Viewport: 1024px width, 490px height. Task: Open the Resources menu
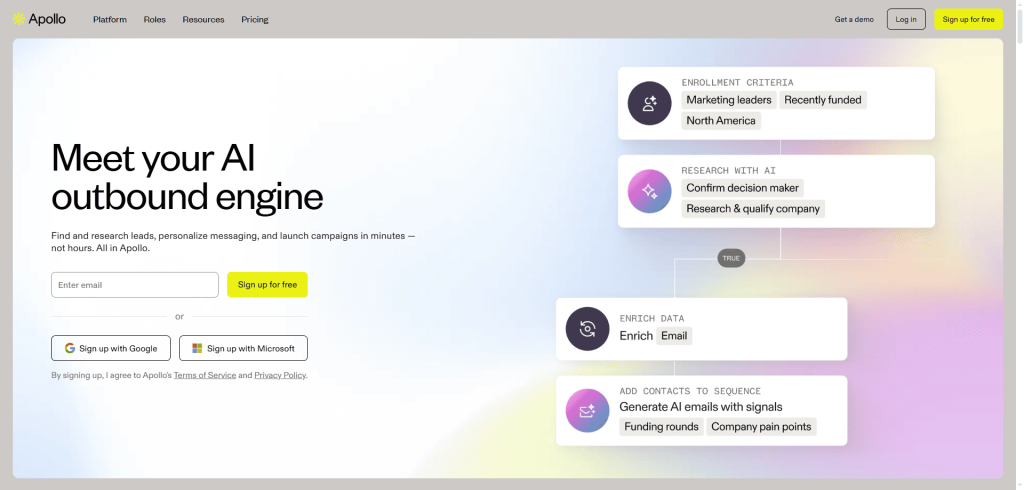203,20
